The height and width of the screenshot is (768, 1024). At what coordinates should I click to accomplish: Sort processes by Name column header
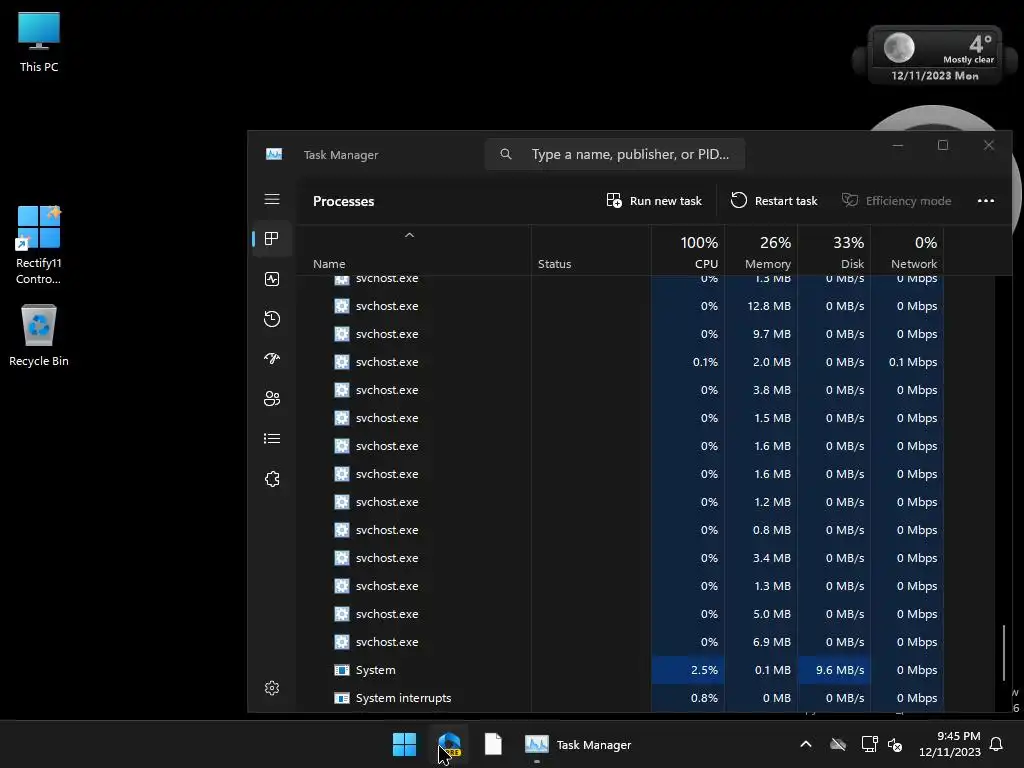tap(329, 264)
